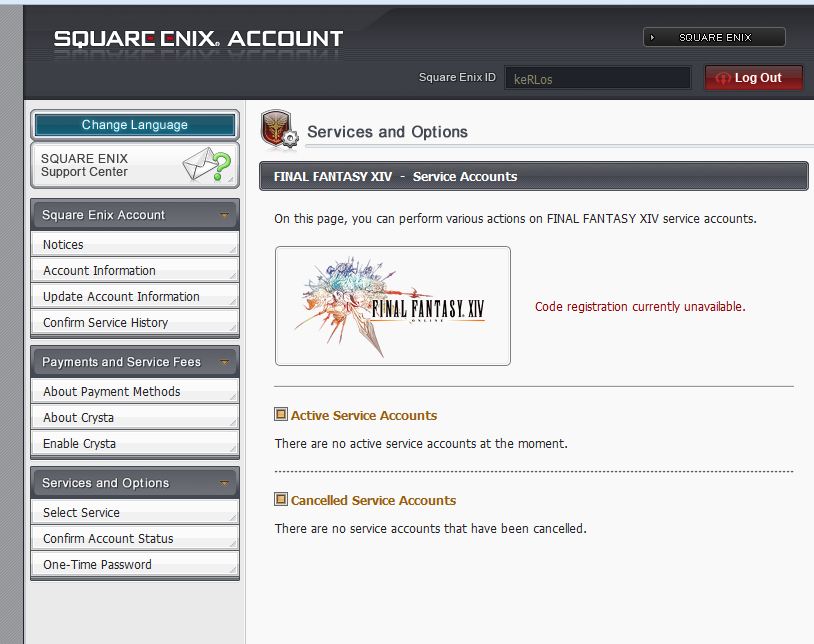Click the Active Service Accounts heading
This screenshot has height=644, width=814.
point(364,415)
